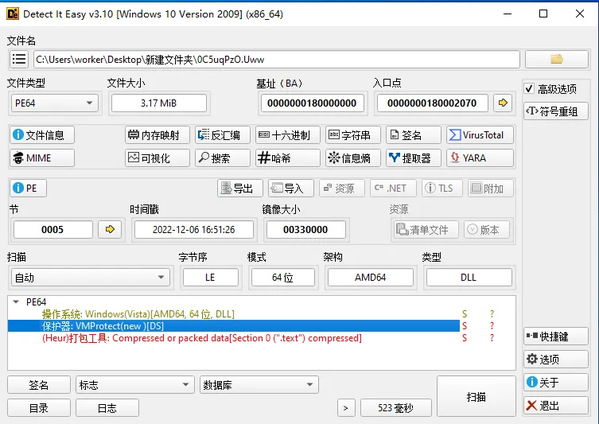Click the large 扫描 scan button
This screenshot has height=424, width=599.
476,396
